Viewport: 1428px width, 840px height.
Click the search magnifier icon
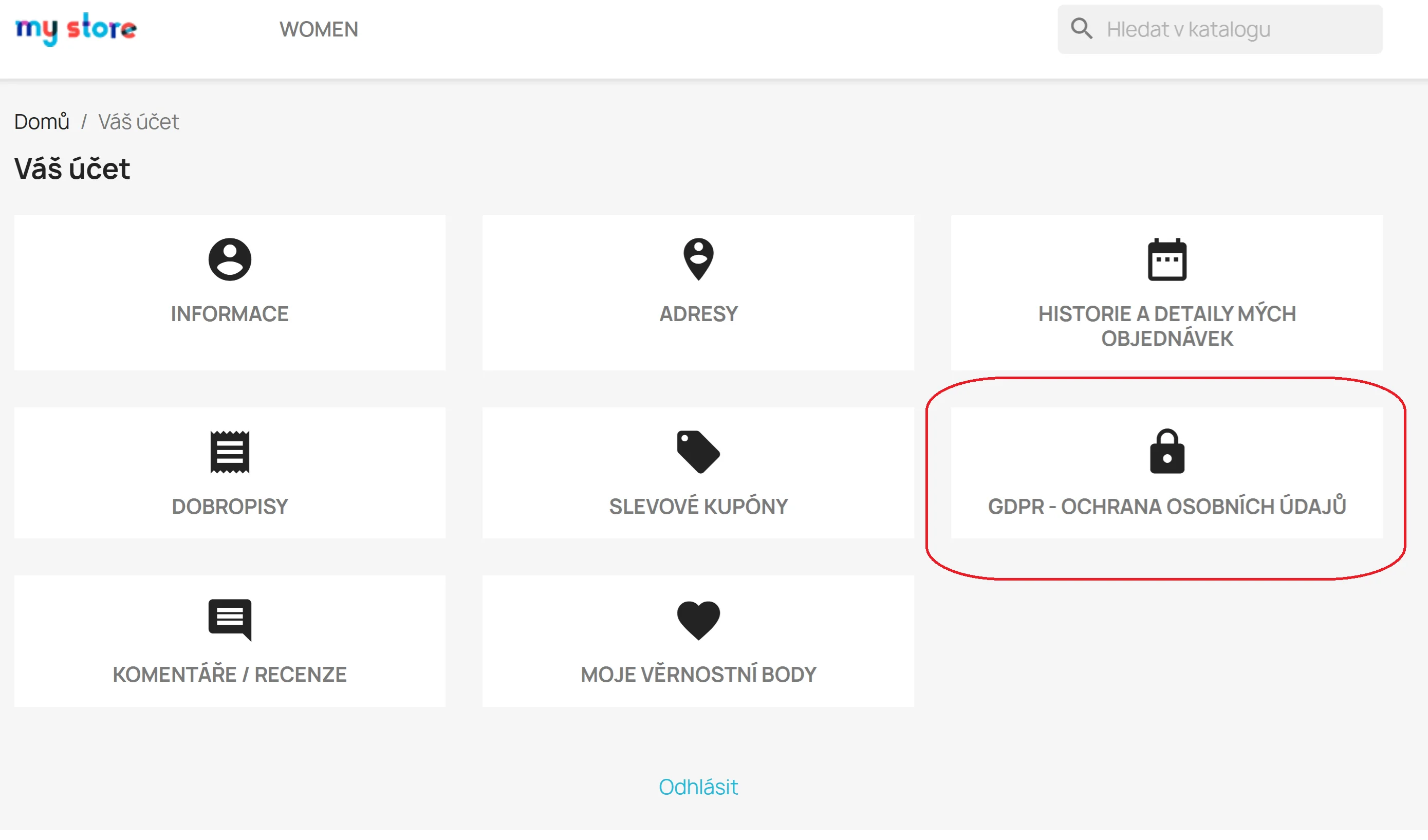pyautogui.click(x=1081, y=28)
